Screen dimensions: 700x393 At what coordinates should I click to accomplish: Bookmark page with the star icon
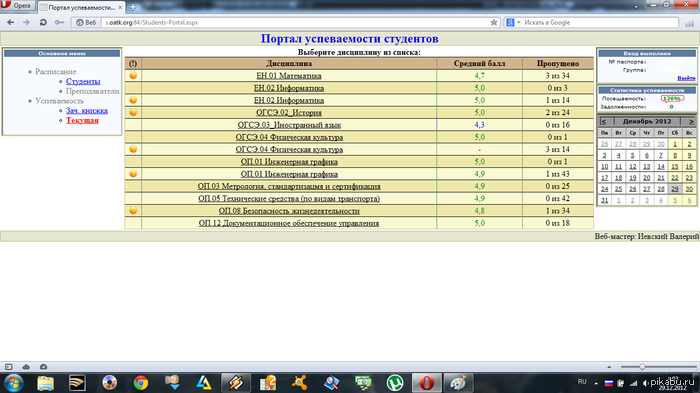(x=494, y=22)
